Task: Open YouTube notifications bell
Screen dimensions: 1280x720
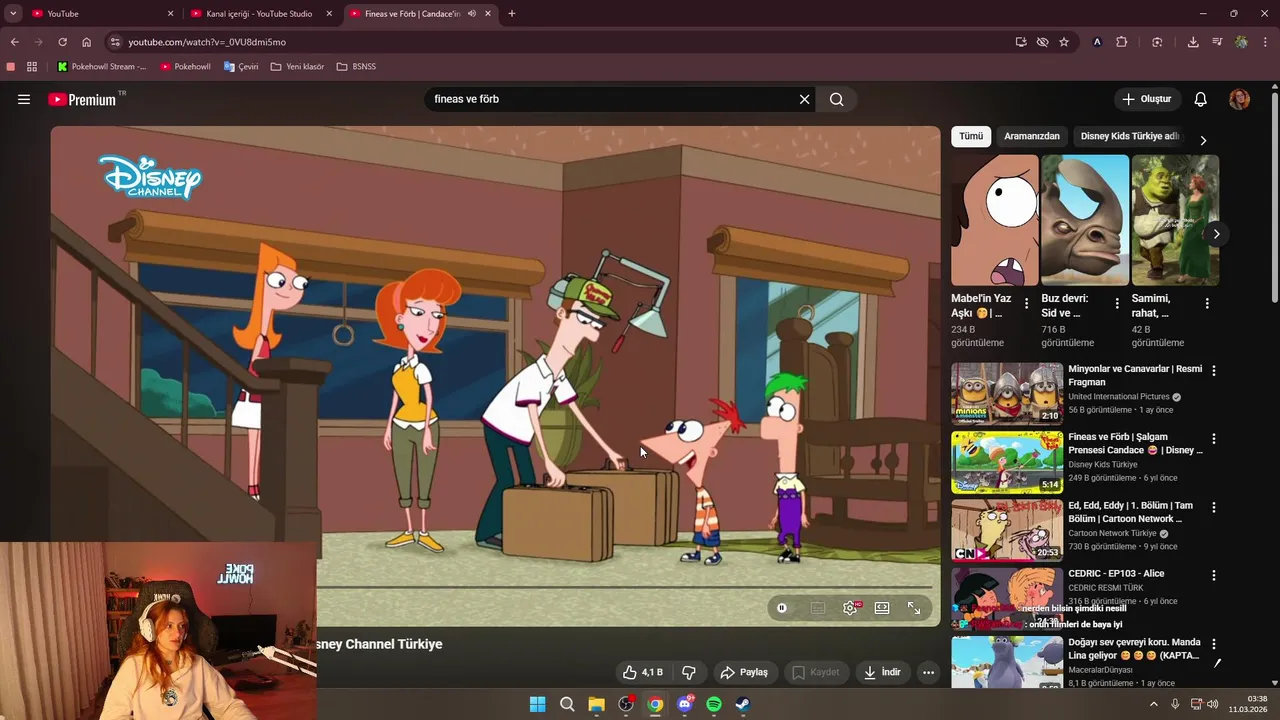Action: click(x=1201, y=99)
